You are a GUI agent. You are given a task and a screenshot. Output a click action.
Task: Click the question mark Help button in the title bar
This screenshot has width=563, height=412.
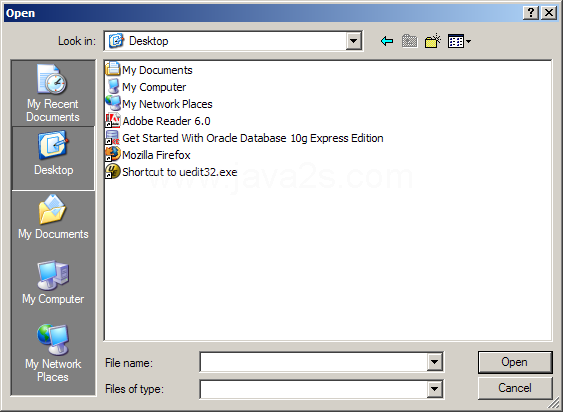tap(531, 13)
